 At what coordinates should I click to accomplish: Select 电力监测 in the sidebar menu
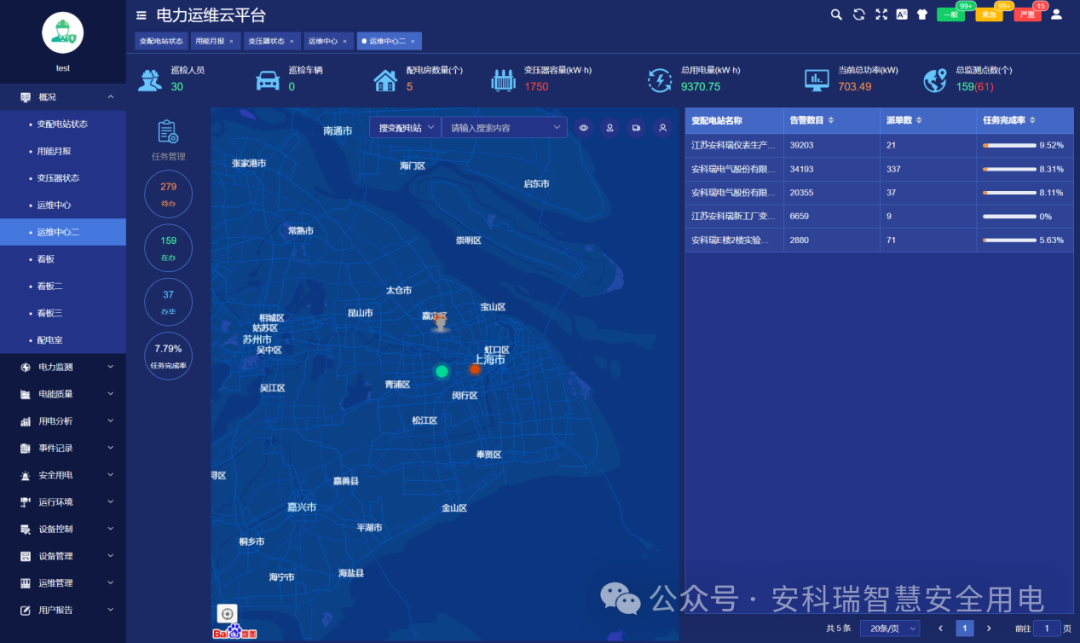[55, 367]
